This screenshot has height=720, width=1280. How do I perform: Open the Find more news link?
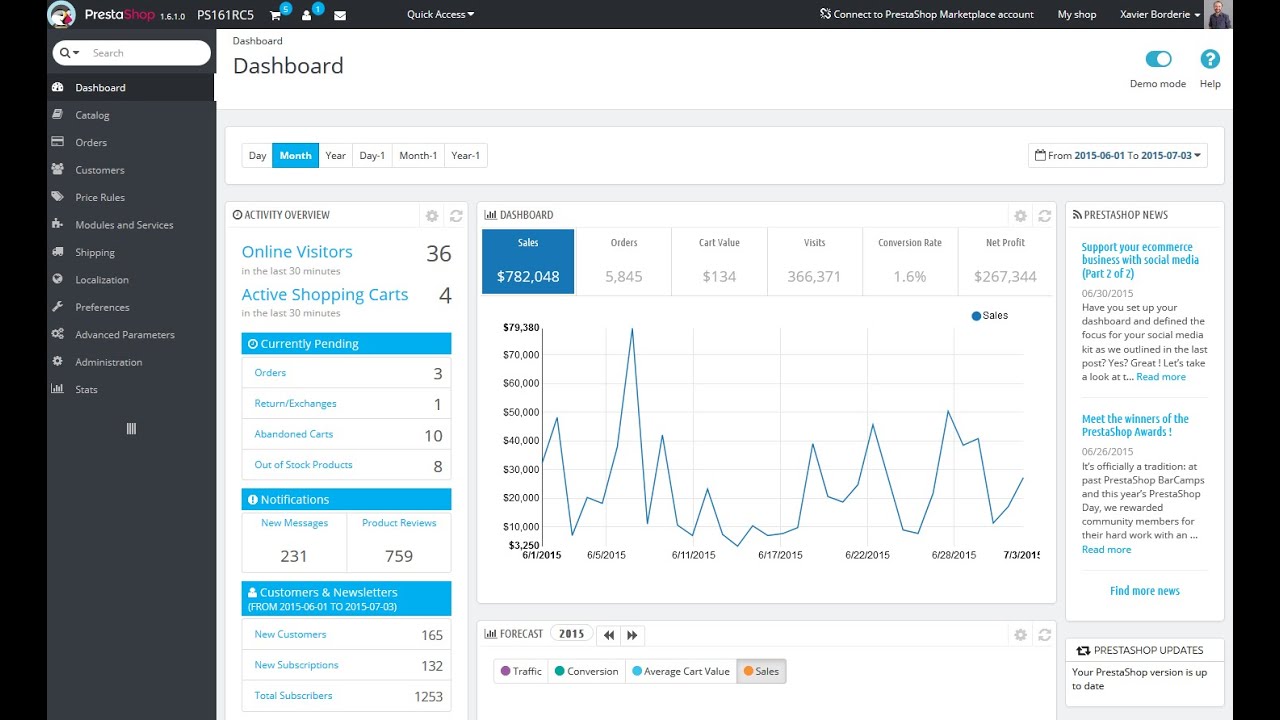click(1144, 591)
